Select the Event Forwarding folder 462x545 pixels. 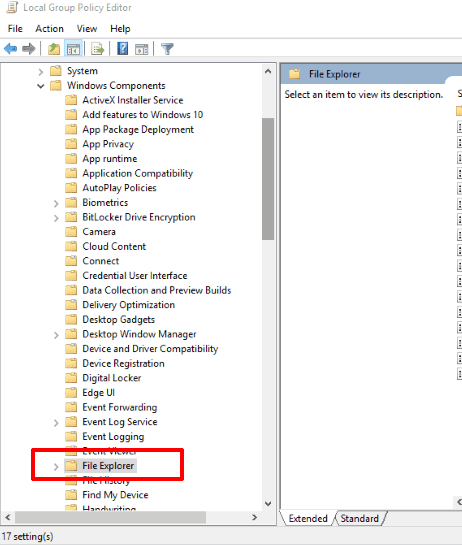119,407
